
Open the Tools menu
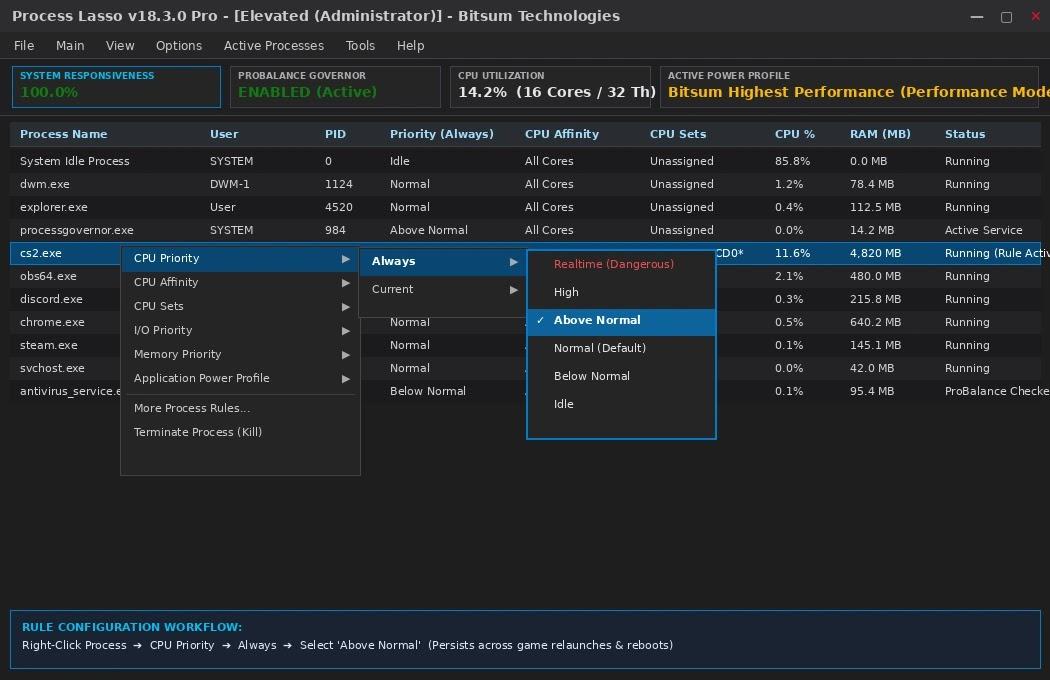(360, 46)
